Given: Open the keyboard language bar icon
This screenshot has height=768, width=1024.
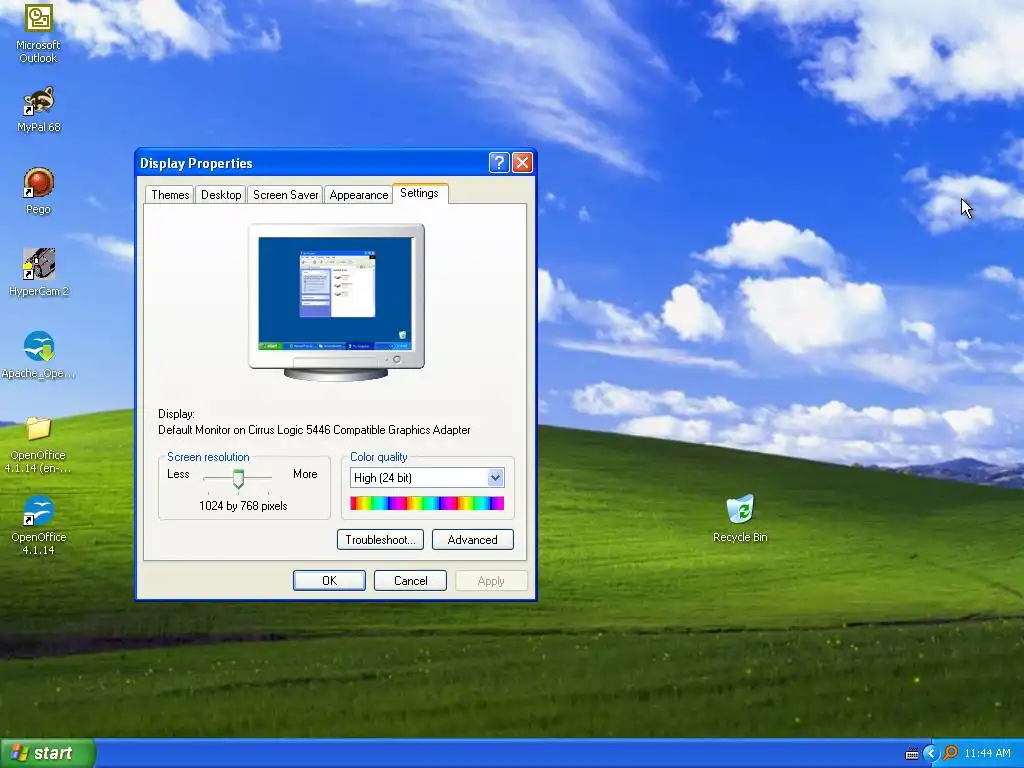Looking at the screenshot, I should click(912, 754).
